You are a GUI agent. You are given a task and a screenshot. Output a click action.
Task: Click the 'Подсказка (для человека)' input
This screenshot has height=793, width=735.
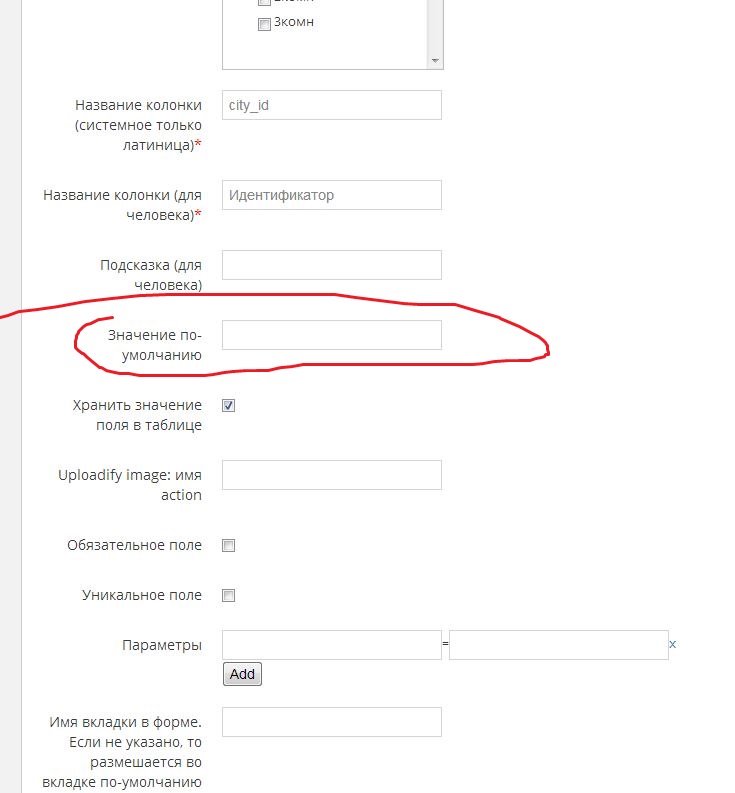(x=331, y=265)
